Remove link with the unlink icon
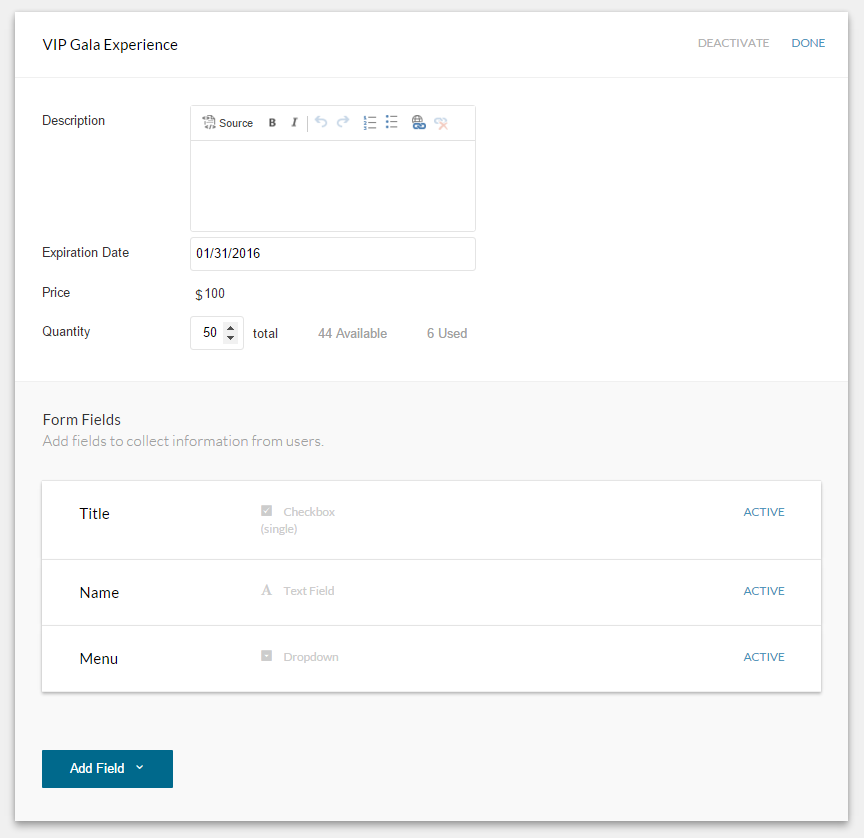Screen dimensions: 864x838 (x=441, y=122)
